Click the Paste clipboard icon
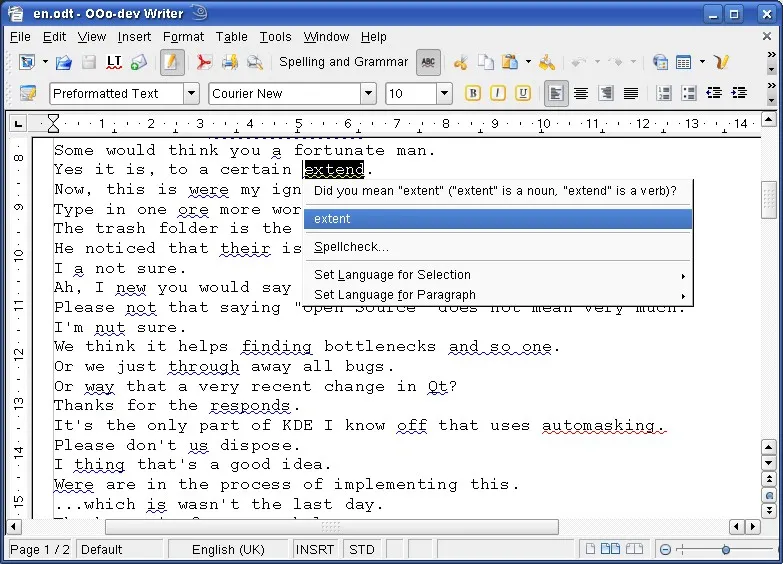783x564 pixels. (510, 62)
